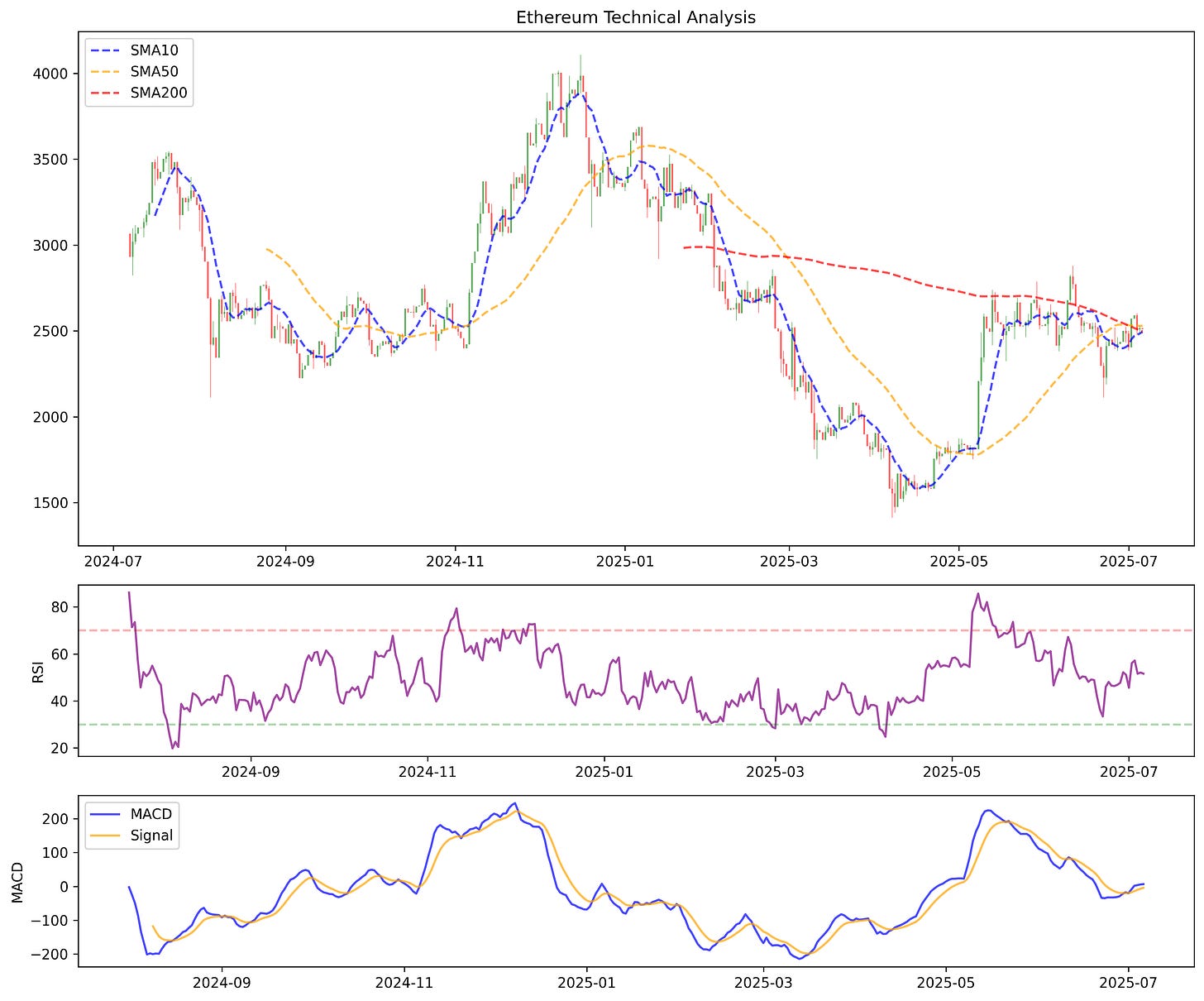
Task: Select the SMA10 legend label
Action: click(154, 50)
